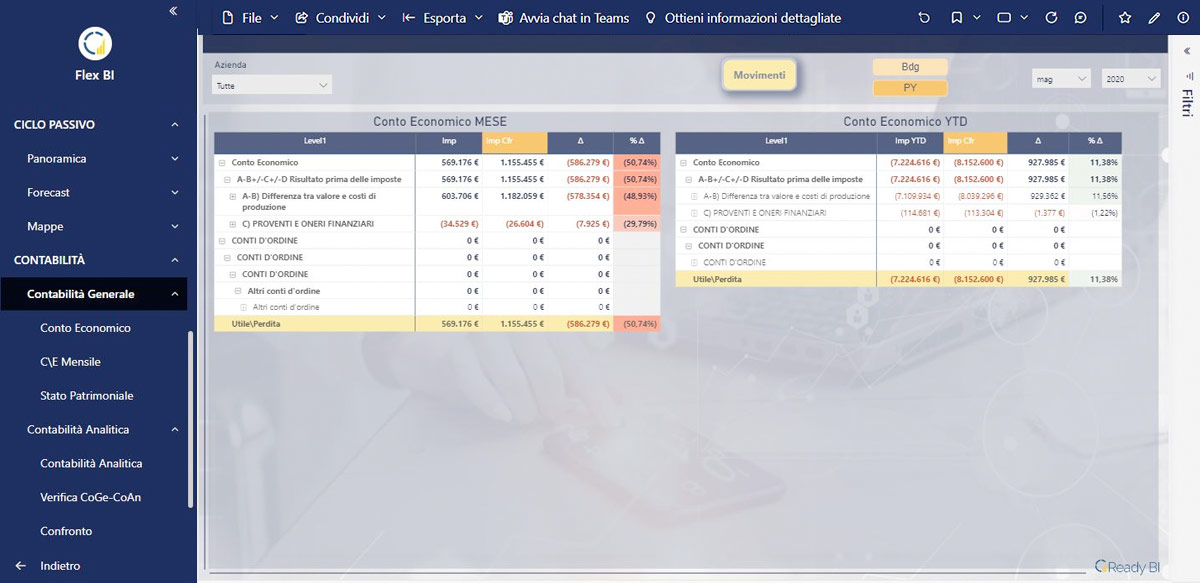Collapse the CICLO PASSIVO section
The image size is (1200, 583).
175,125
